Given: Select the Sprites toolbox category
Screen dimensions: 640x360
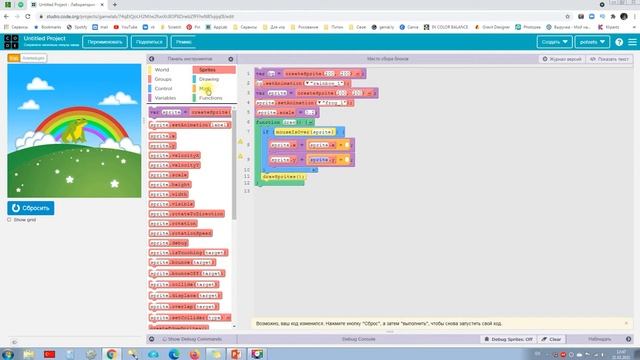Looking at the screenshot, I should coord(214,70).
